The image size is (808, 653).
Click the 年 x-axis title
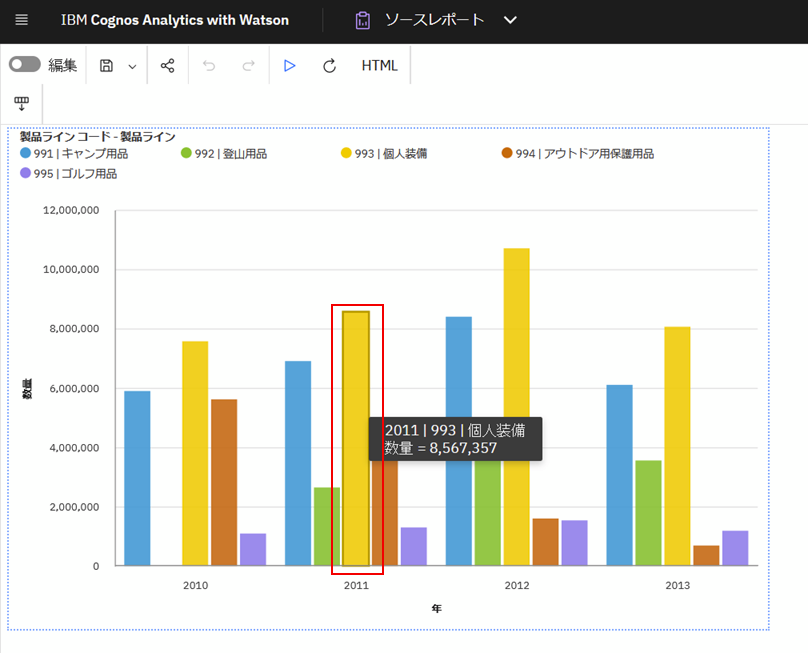(436, 609)
